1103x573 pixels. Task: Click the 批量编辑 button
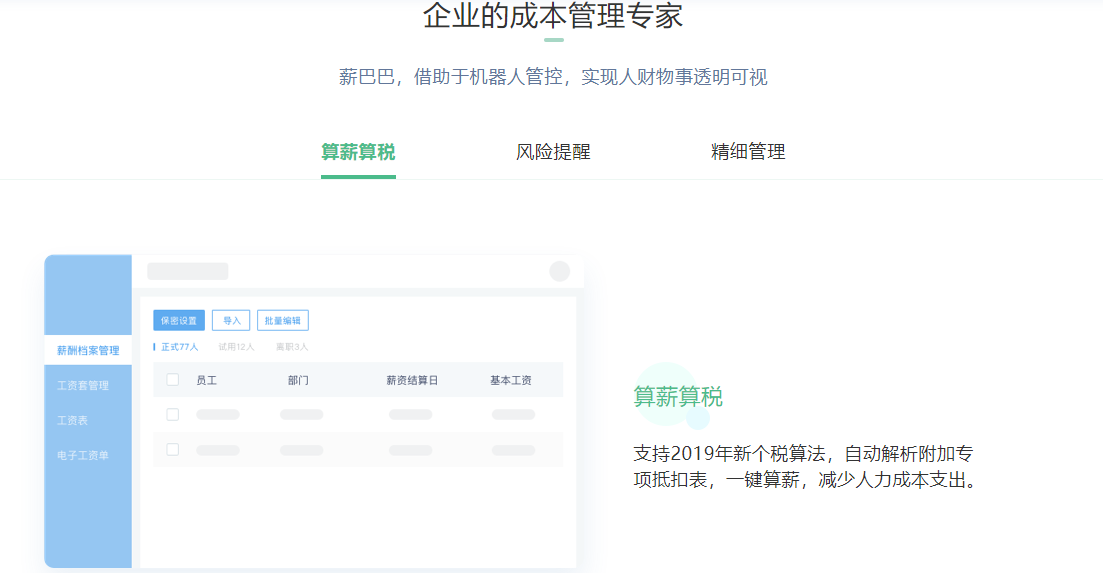click(283, 321)
